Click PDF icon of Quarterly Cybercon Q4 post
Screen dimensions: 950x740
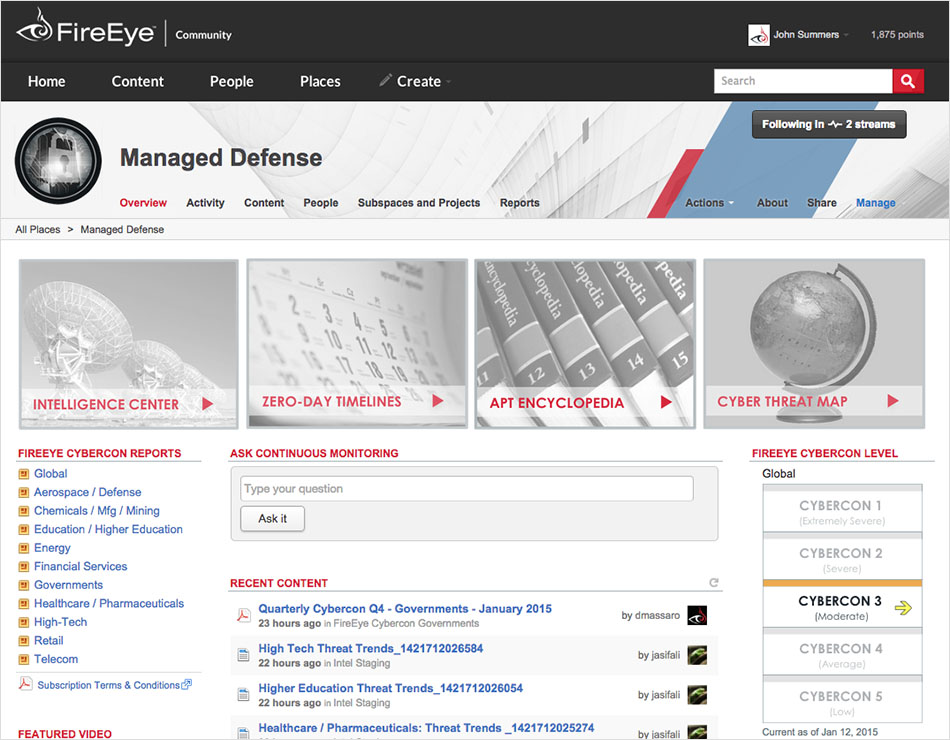point(243,615)
